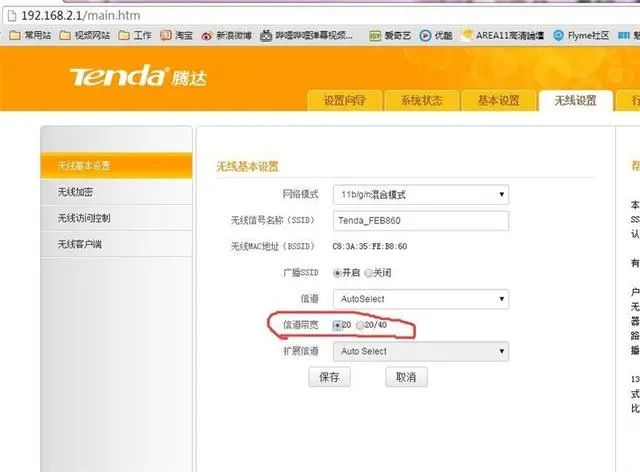The width and height of the screenshot is (640, 472).
Task: Select 20 for 信道带宽
Action: [x=337, y=325]
